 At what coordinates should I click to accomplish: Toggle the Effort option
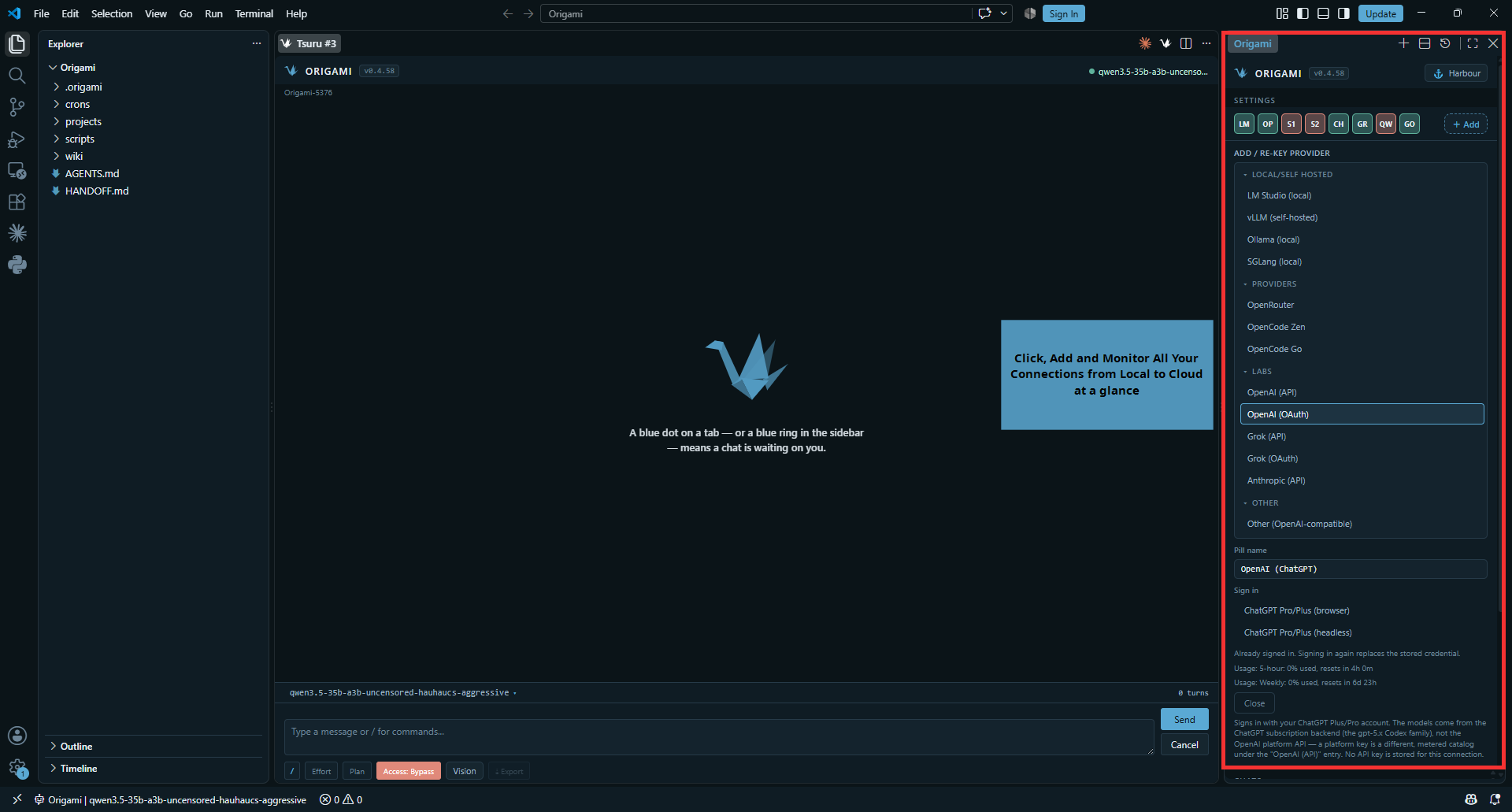pos(321,771)
